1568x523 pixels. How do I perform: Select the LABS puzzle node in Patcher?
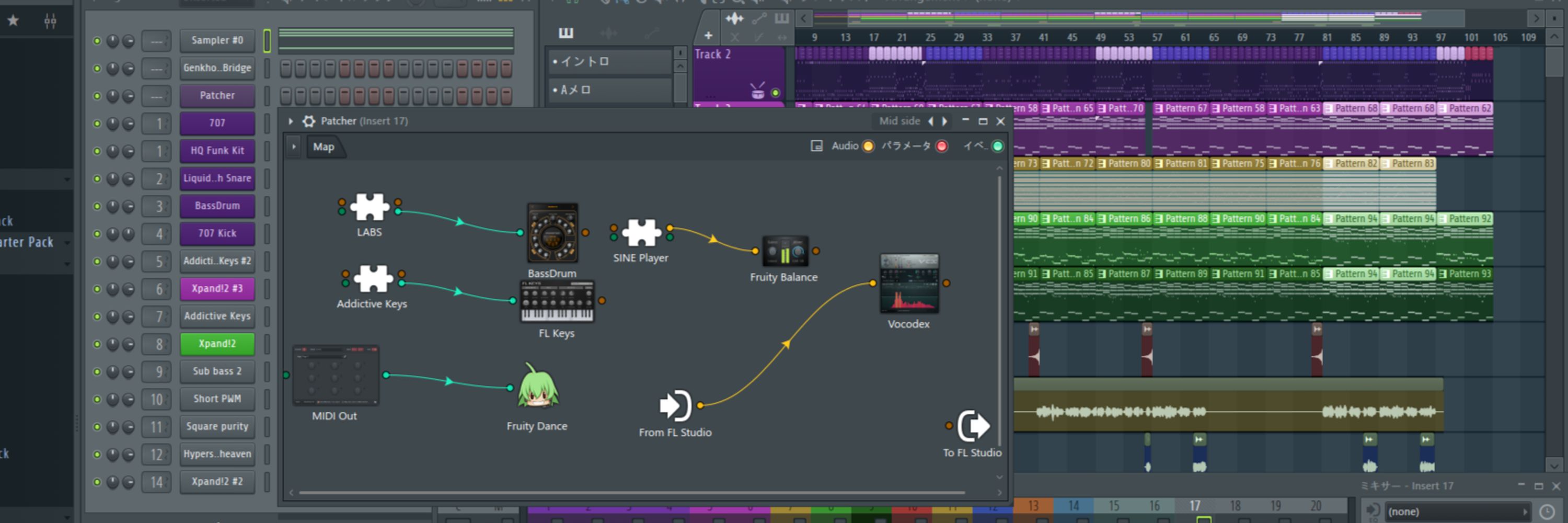tap(370, 207)
